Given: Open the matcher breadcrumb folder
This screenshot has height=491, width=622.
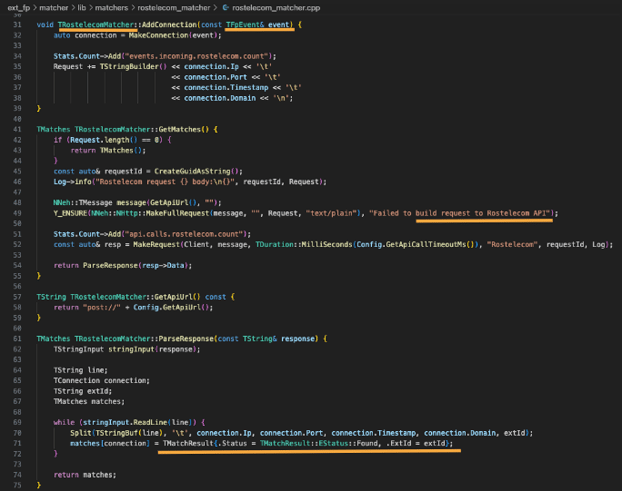Looking at the screenshot, I should pos(54,8).
